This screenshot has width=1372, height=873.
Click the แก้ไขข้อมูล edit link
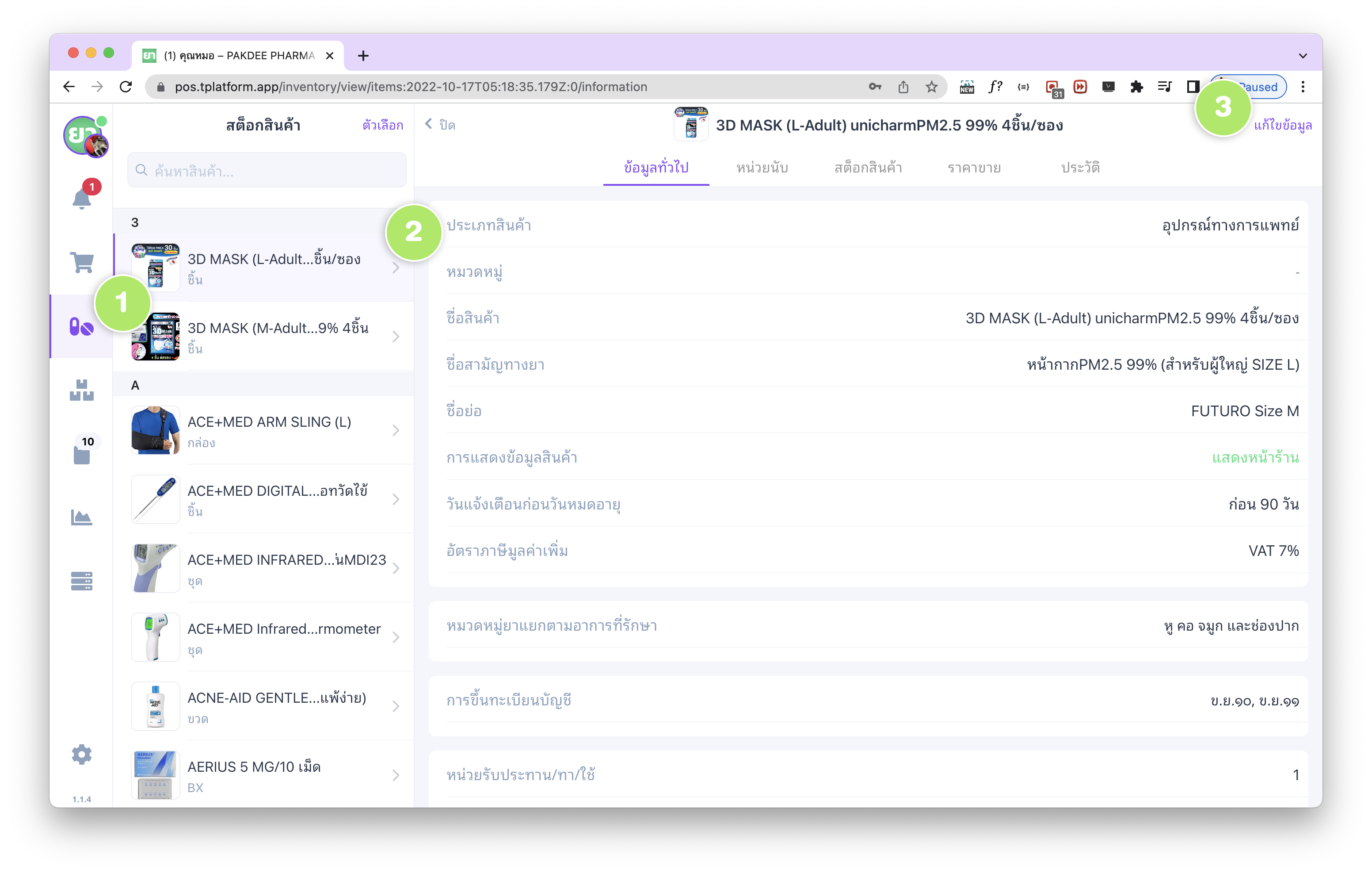pos(1283,126)
